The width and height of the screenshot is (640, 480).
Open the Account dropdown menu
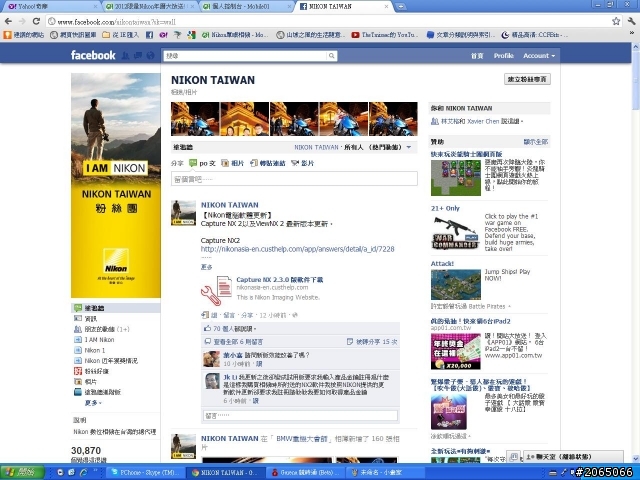(539, 56)
